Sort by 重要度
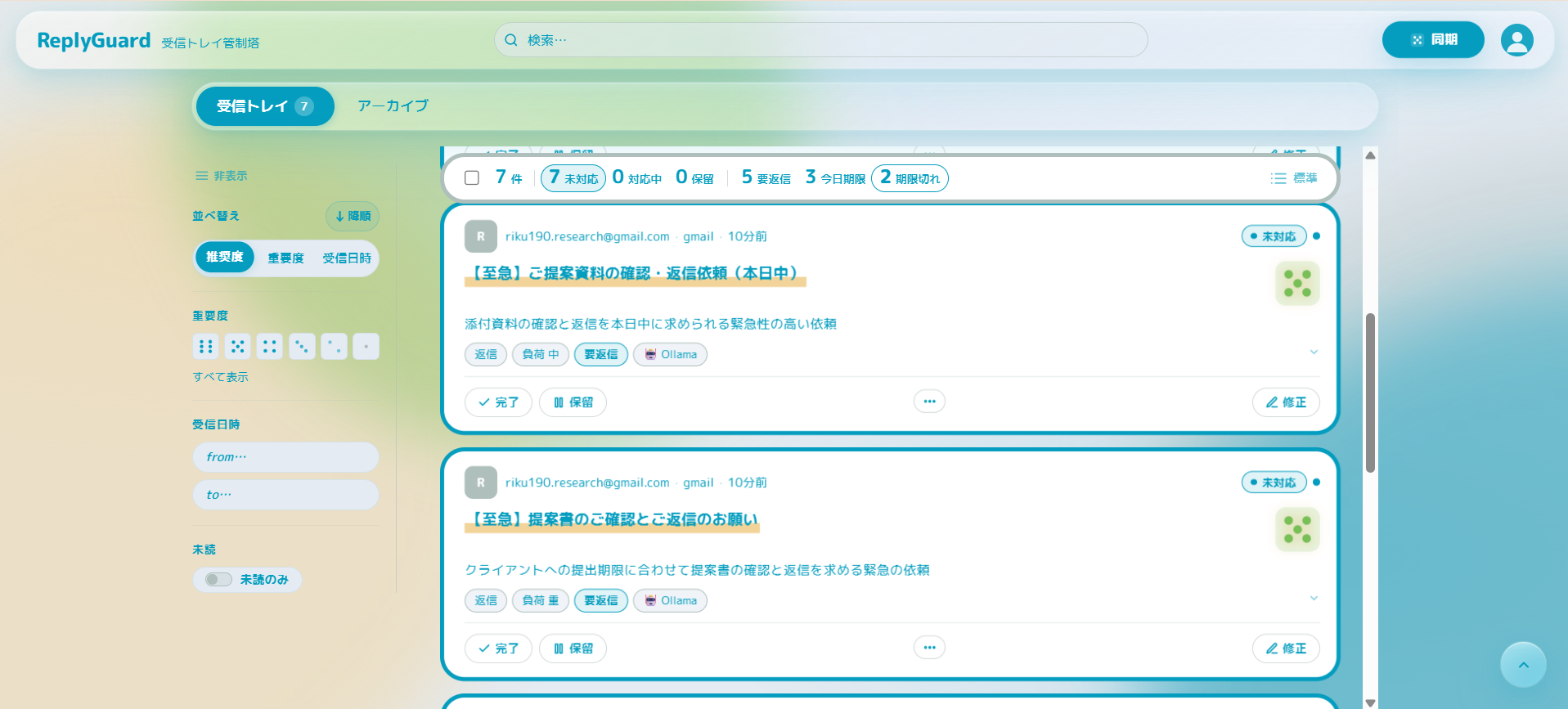This screenshot has height=709, width=1568. pyautogui.click(x=285, y=258)
